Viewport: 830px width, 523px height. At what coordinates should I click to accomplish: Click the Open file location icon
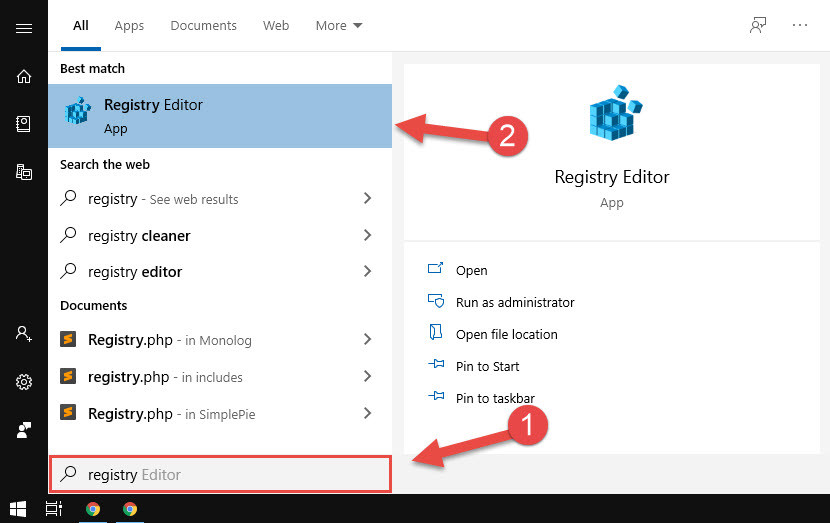(x=436, y=332)
